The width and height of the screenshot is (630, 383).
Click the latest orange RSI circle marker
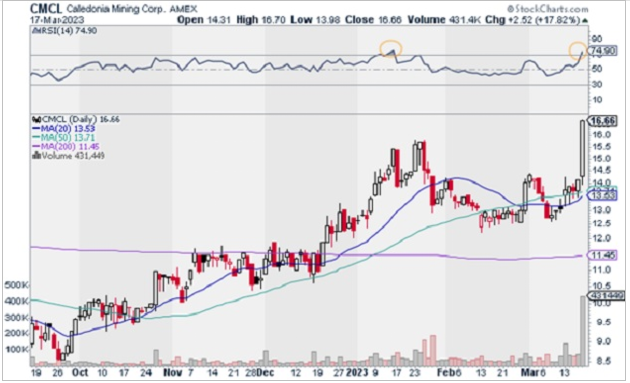[x=579, y=50]
